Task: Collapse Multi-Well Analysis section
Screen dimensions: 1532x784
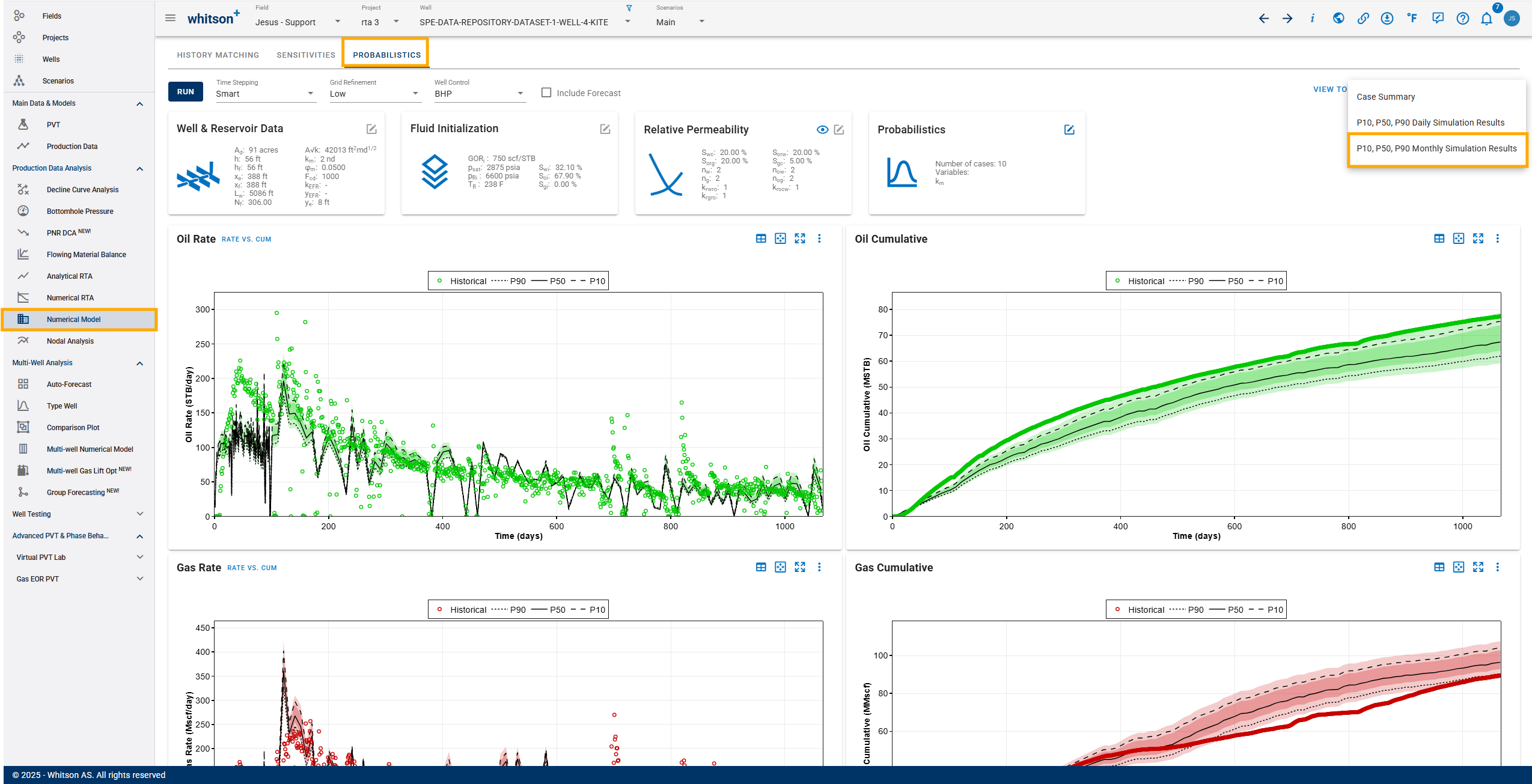Action: 139,363
